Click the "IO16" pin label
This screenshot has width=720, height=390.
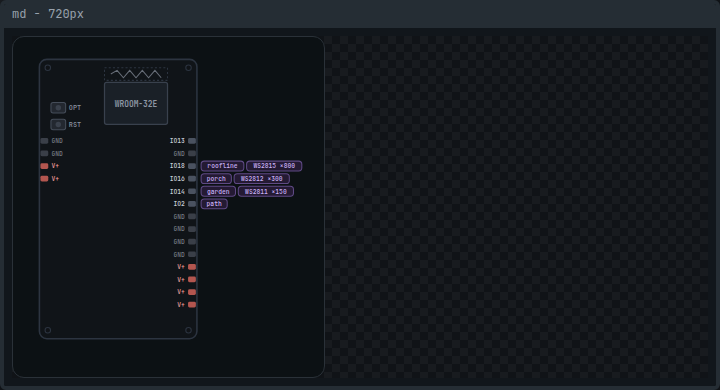pyautogui.click(x=177, y=179)
